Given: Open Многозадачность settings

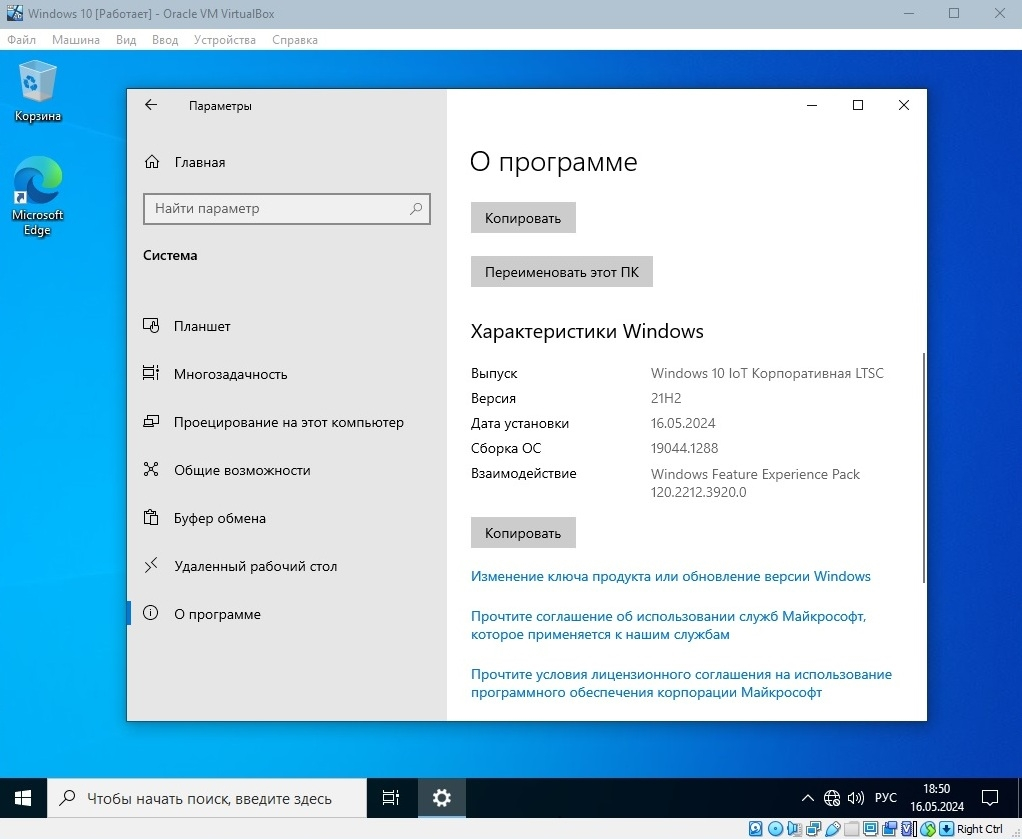Looking at the screenshot, I should click(287, 374).
